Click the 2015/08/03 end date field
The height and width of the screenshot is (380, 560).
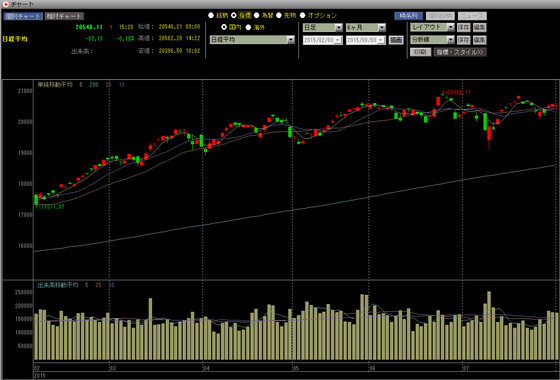pyautogui.click(x=366, y=40)
